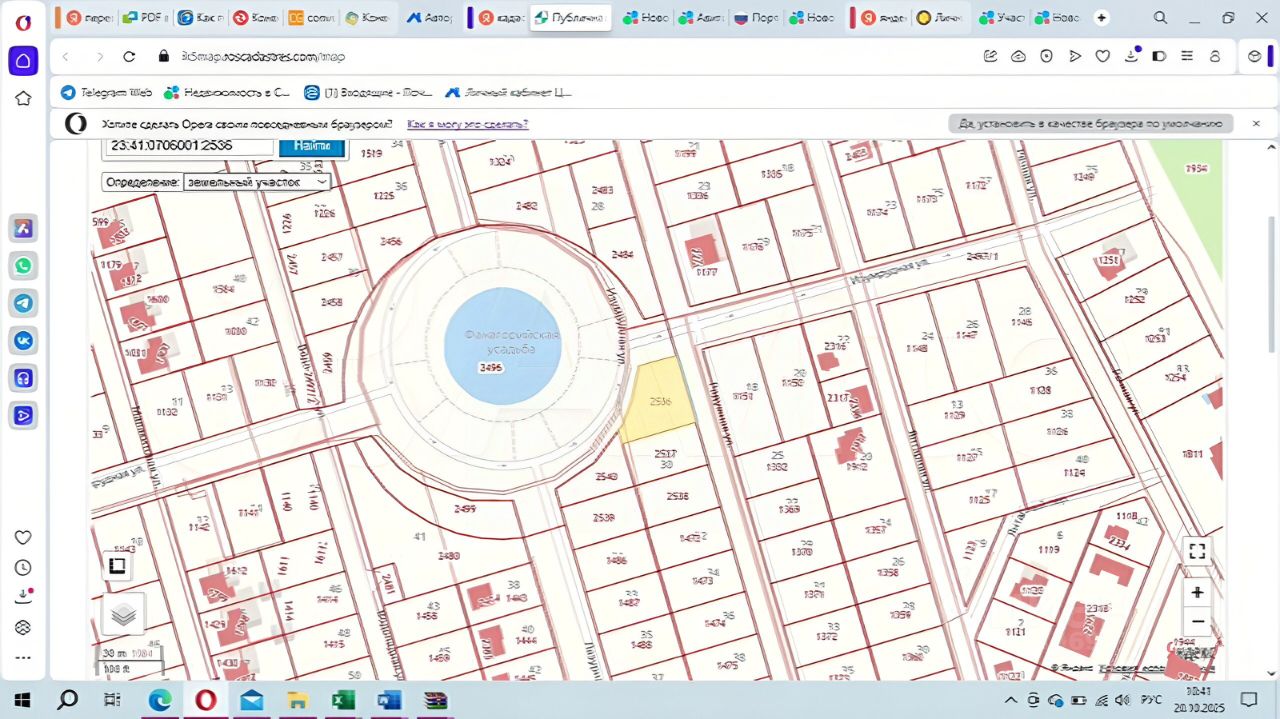Open Windows Start menu
This screenshot has height=719, width=1280.
point(22,699)
